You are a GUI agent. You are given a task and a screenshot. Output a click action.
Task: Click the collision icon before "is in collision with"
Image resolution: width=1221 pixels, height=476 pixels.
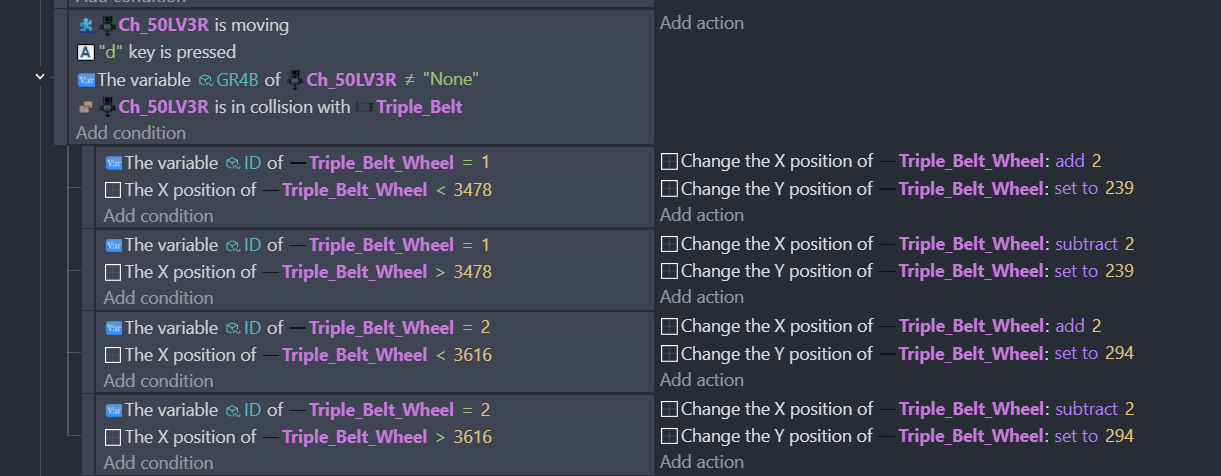pyautogui.click(x=85, y=107)
